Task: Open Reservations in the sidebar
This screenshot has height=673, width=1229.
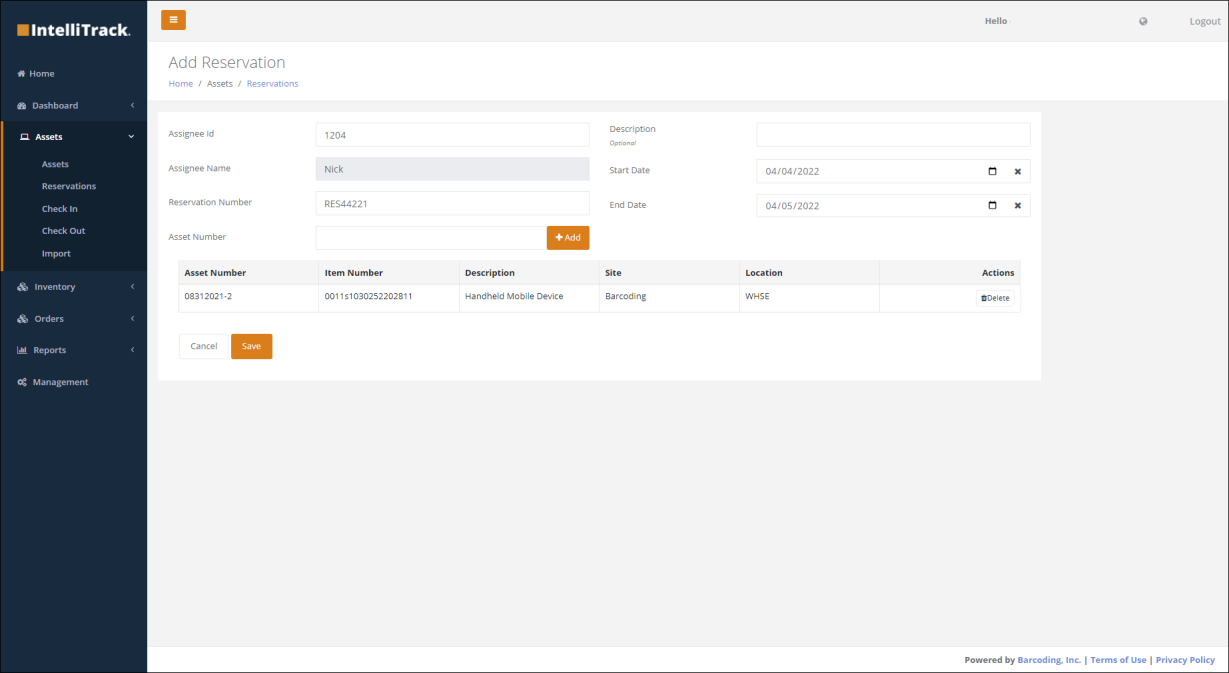Action: (x=69, y=186)
